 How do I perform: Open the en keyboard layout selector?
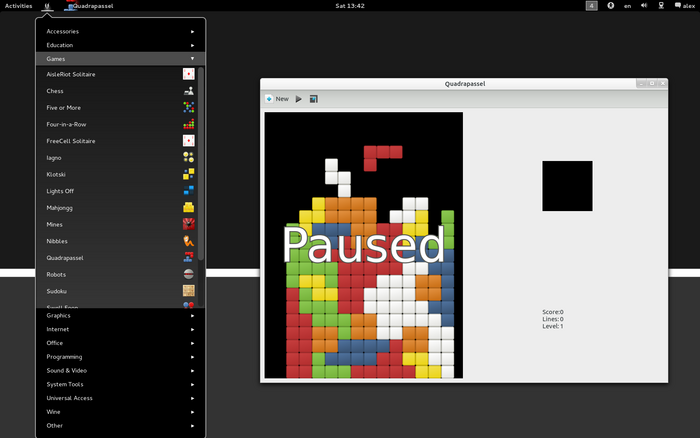627,6
